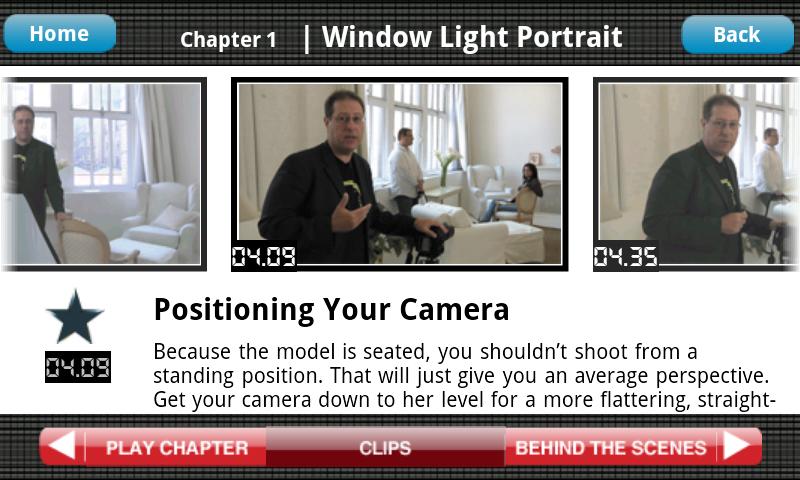Screen dimensions: 800x480
Task: Select the center 04.09 clip thumbnail
Action: (399, 174)
